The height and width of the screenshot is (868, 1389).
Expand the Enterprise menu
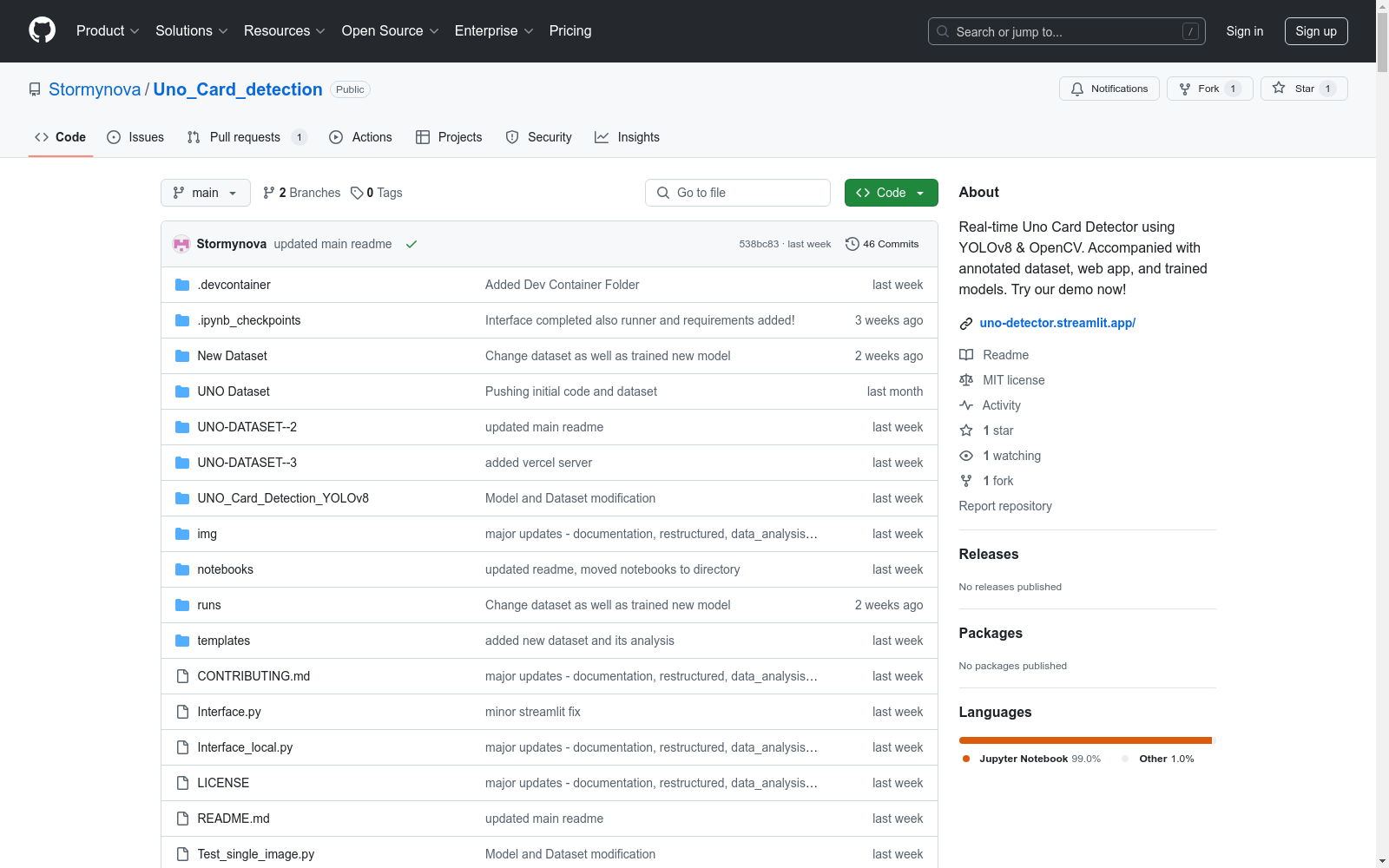pos(494,30)
